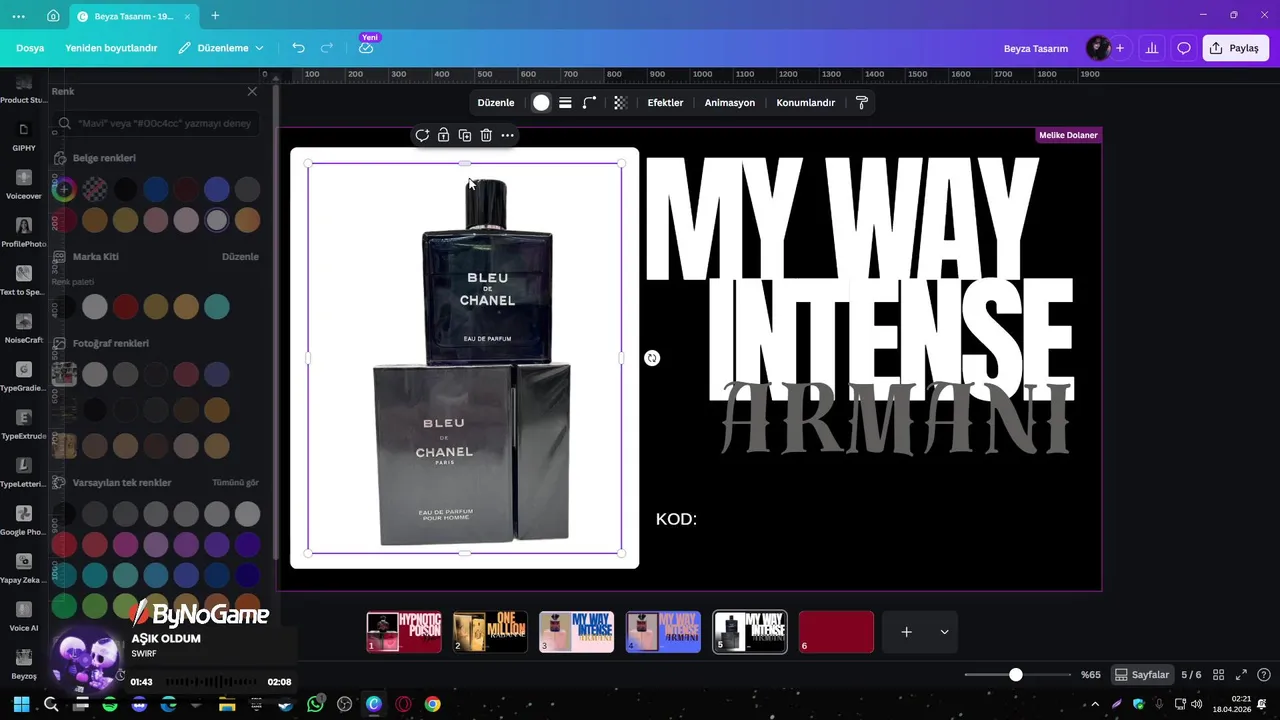Open the browser three-dot menu
This screenshot has height=720, width=1280.
point(19,16)
